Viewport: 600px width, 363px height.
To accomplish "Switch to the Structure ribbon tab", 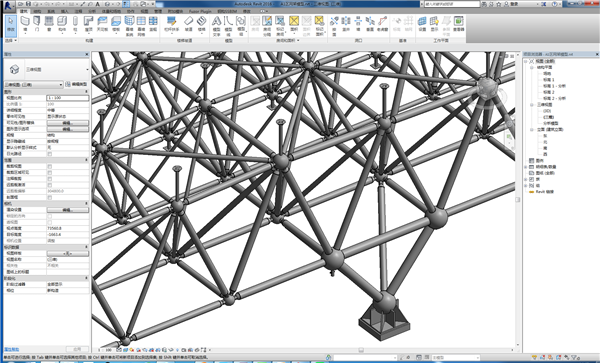I will 37,11.
